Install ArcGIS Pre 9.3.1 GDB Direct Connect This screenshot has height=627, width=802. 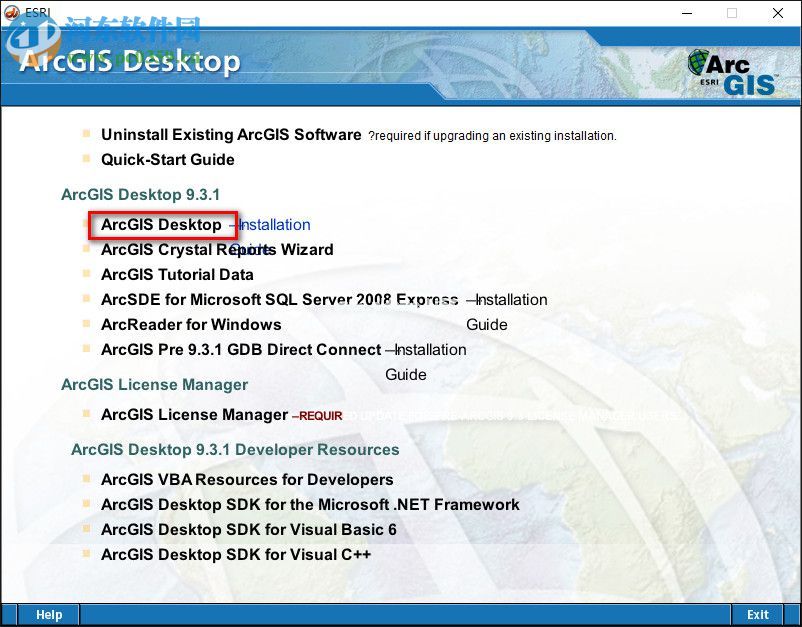[x=247, y=350]
